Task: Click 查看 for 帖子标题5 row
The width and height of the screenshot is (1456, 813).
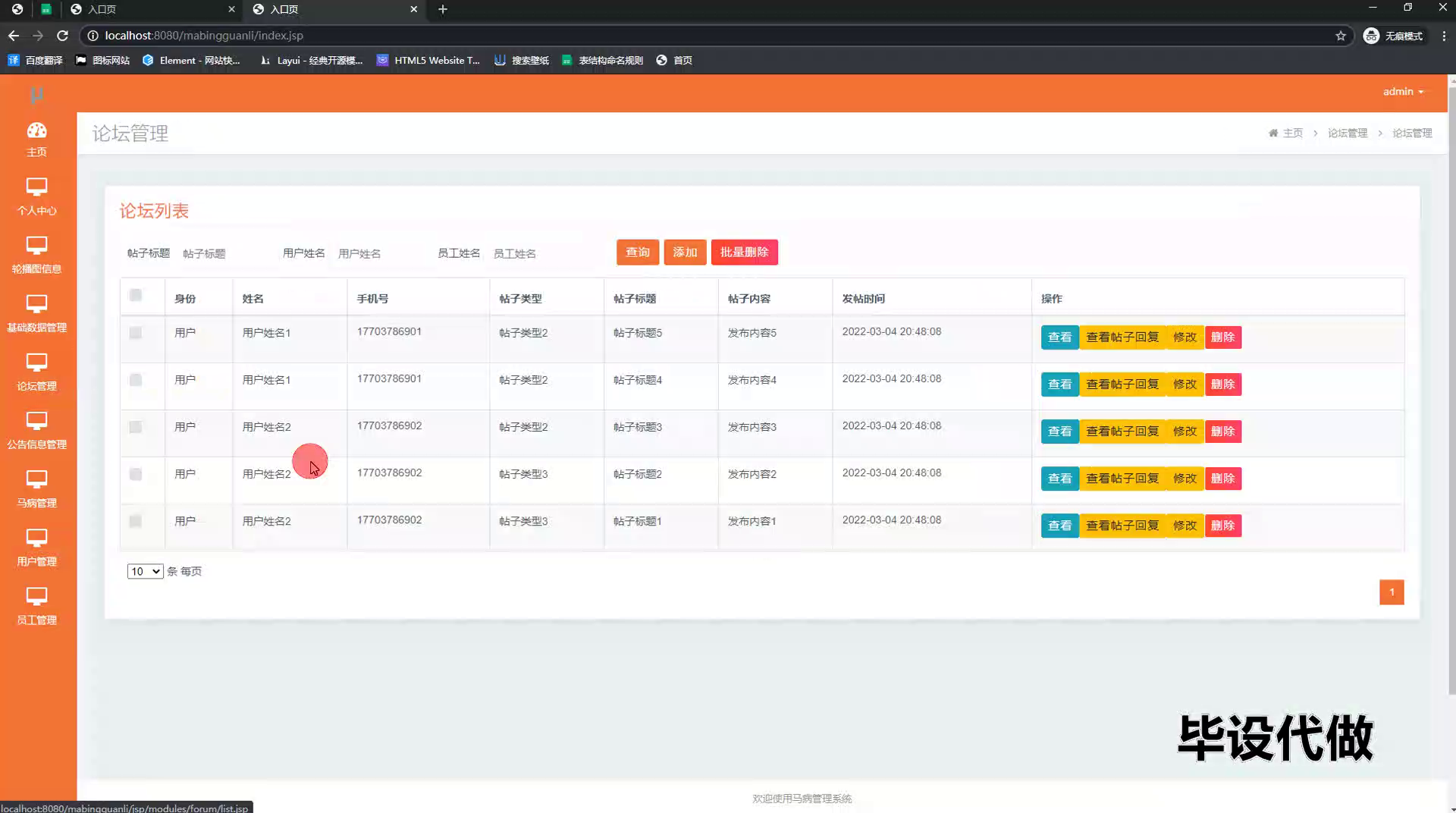Action: point(1059,337)
